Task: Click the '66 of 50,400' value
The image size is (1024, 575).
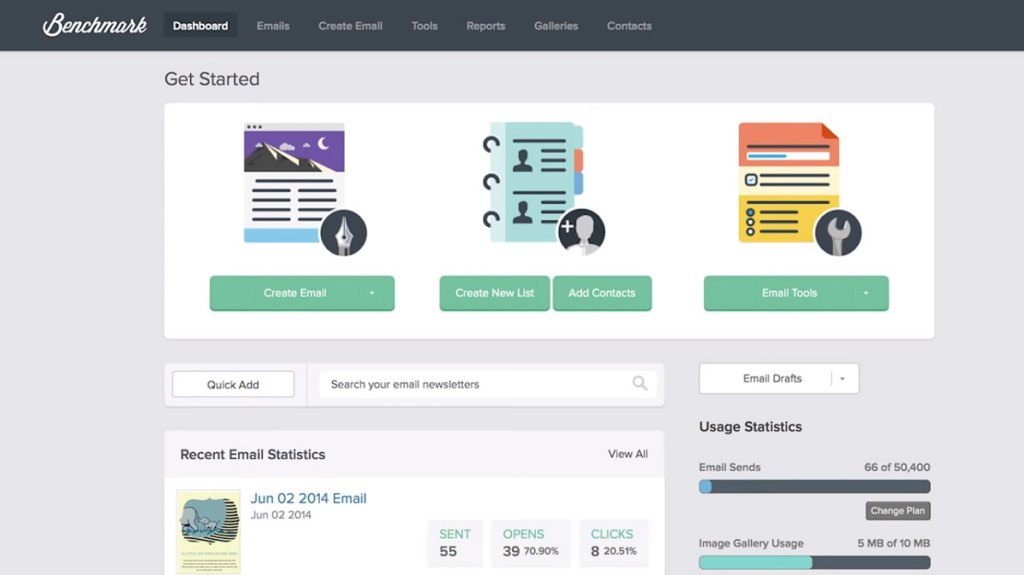Action: point(897,467)
